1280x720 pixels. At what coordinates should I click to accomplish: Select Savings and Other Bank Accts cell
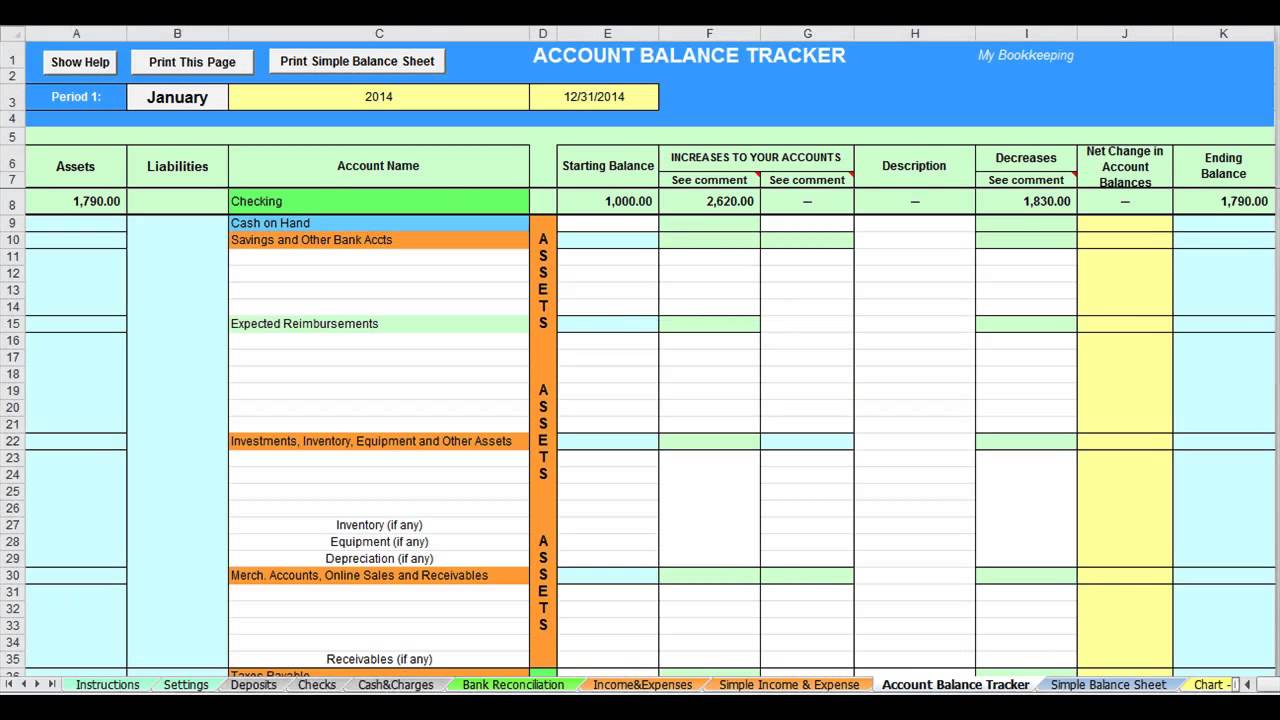click(x=378, y=240)
